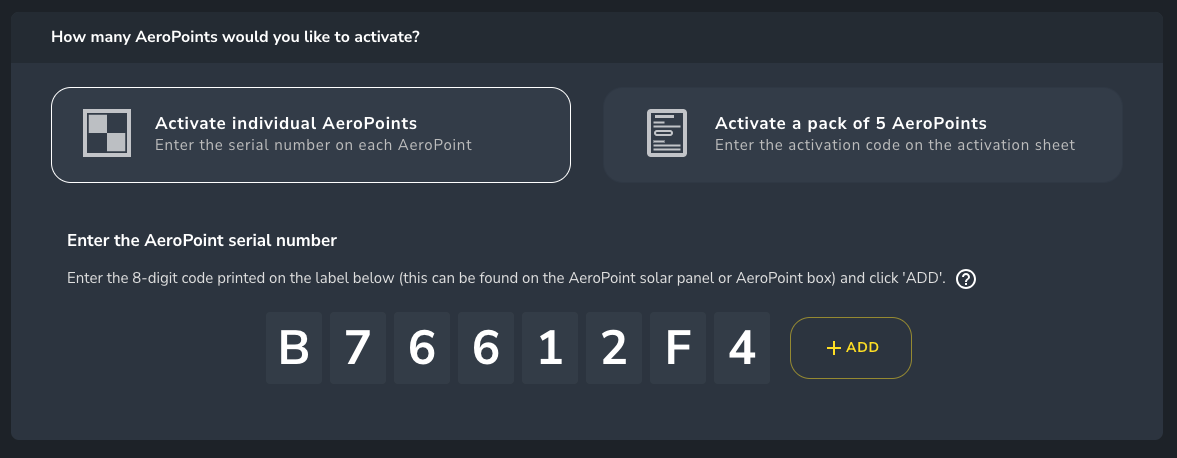
Task: Click the serial digit box showing 1
Action: [550, 347]
